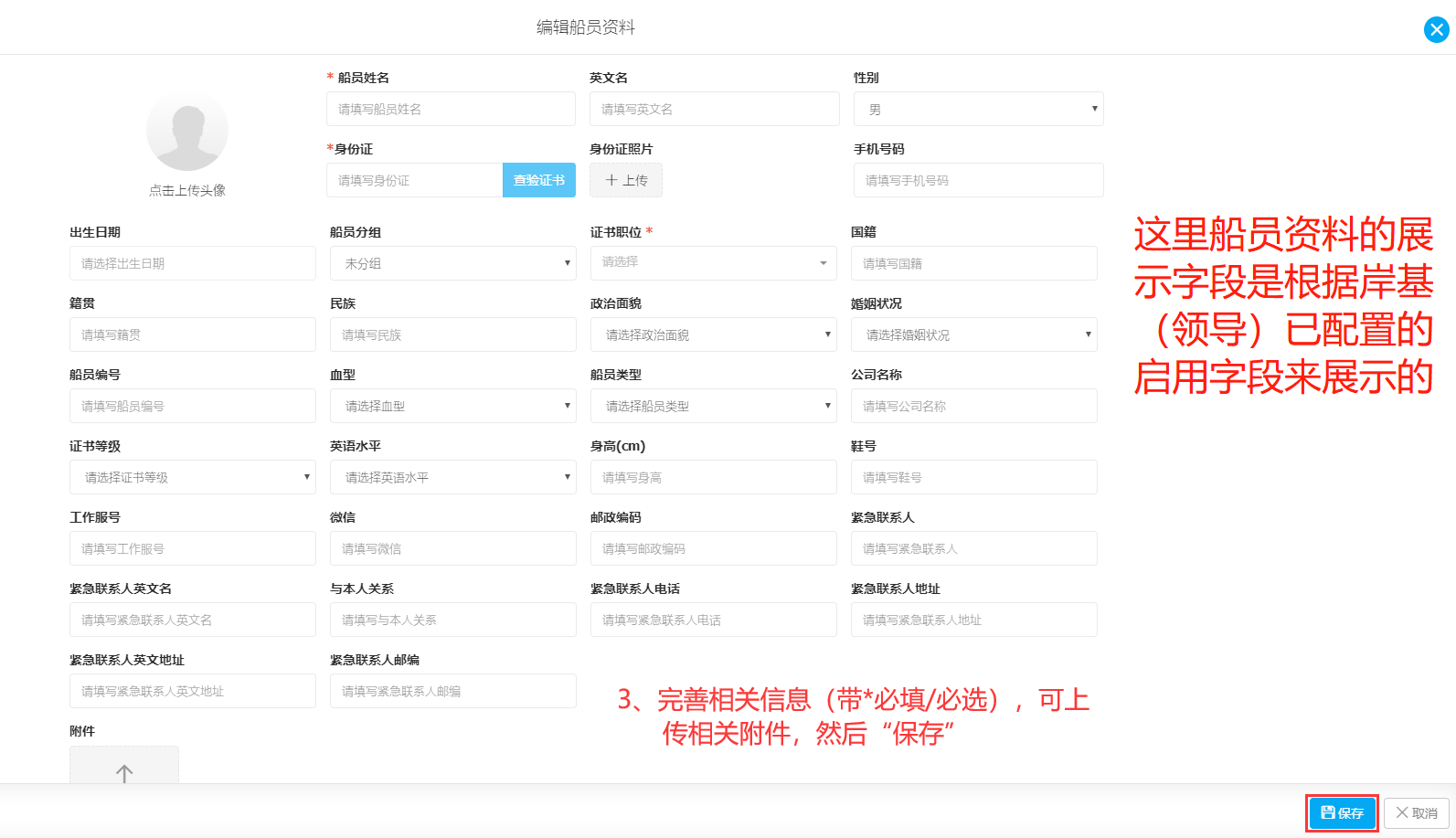Focus the 籍贯 native place field
The image size is (1456, 838).
[x=193, y=334]
